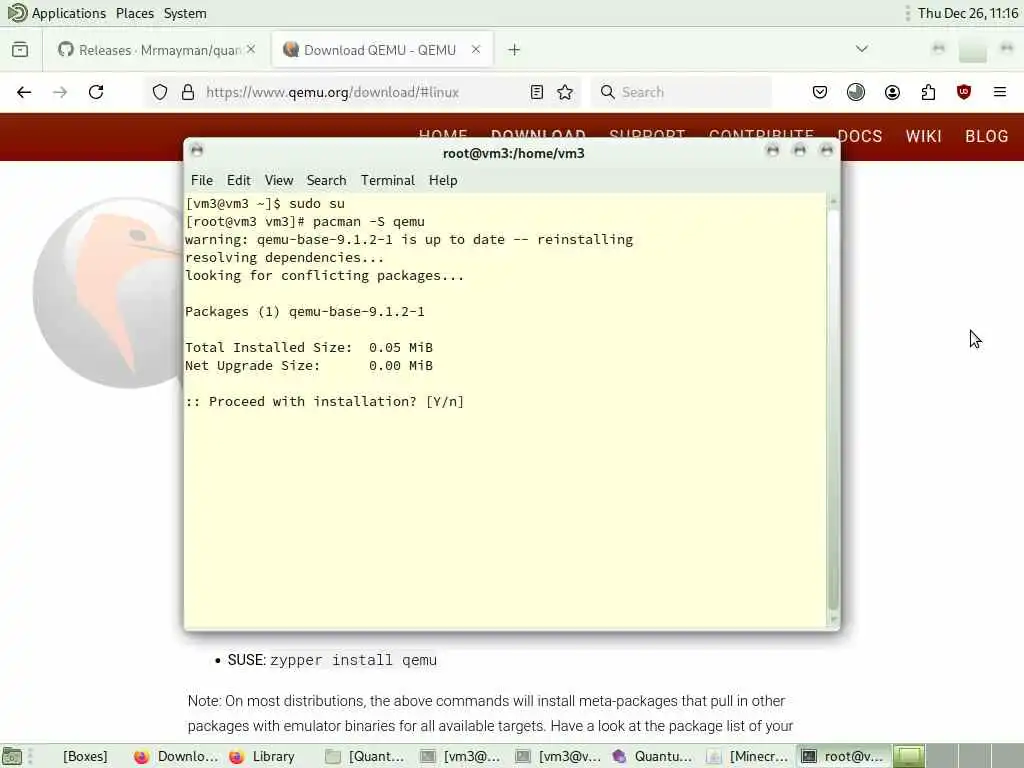Open the Pocket save icon
1024x768 pixels.
click(820, 92)
